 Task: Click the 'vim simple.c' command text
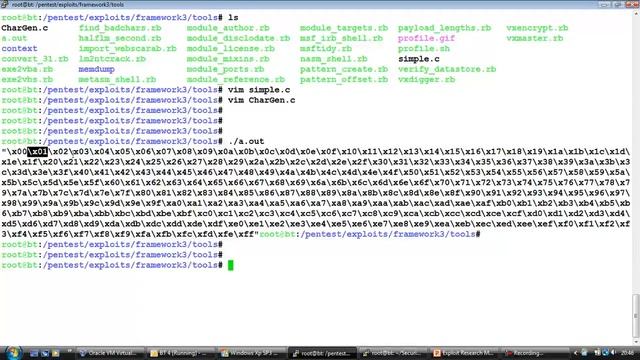tap(259, 90)
